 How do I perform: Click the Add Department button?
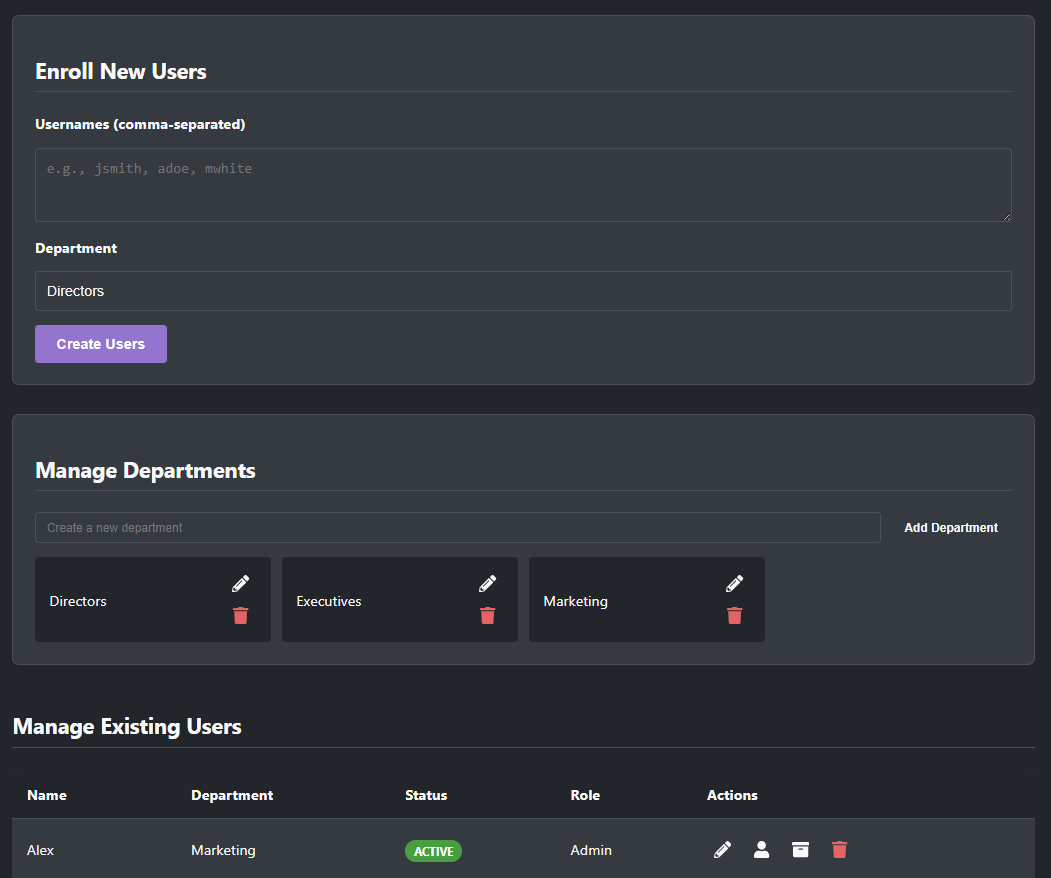pos(950,527)
